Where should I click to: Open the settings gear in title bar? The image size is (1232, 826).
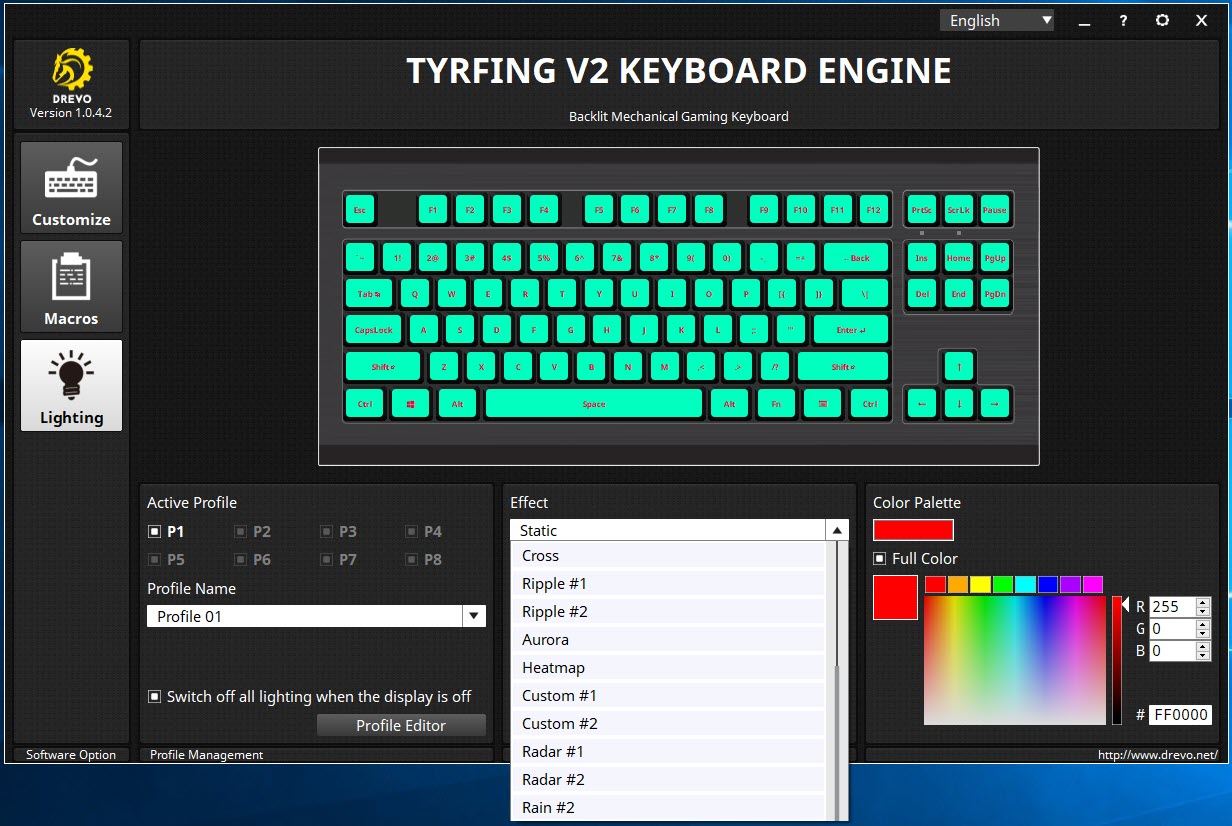pos(1162,20)
